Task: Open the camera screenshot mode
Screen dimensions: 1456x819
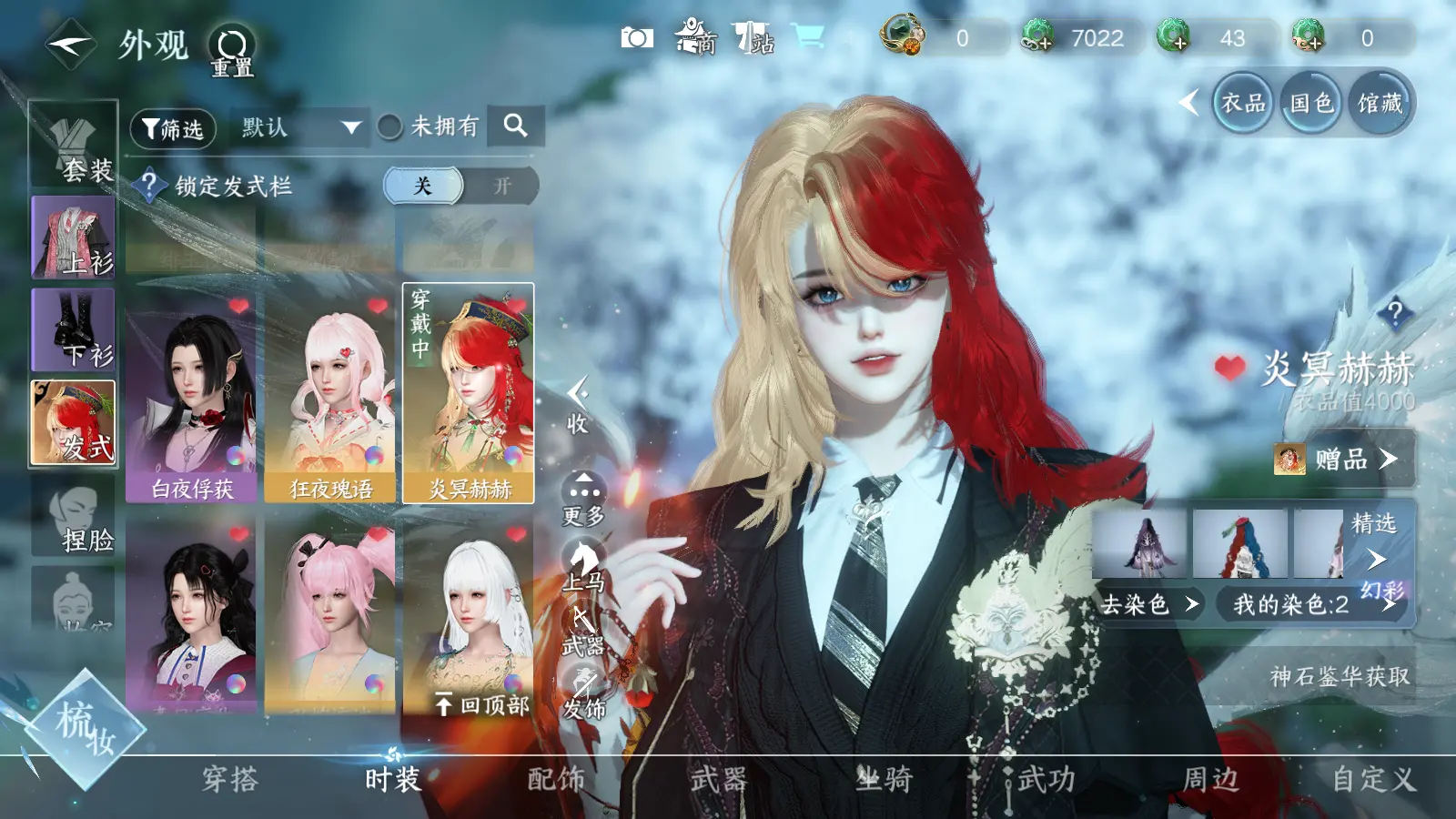Action: (x=637, y=37)
